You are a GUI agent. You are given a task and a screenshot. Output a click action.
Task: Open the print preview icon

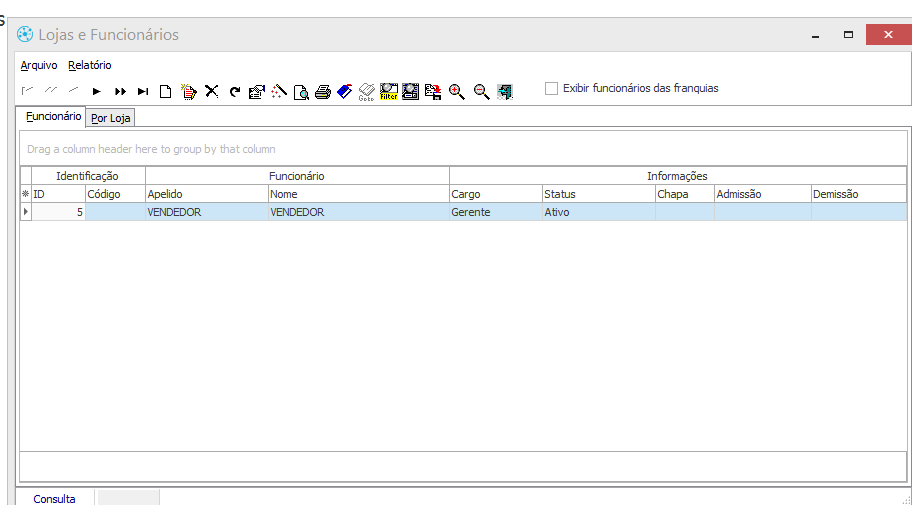(300, 92)
